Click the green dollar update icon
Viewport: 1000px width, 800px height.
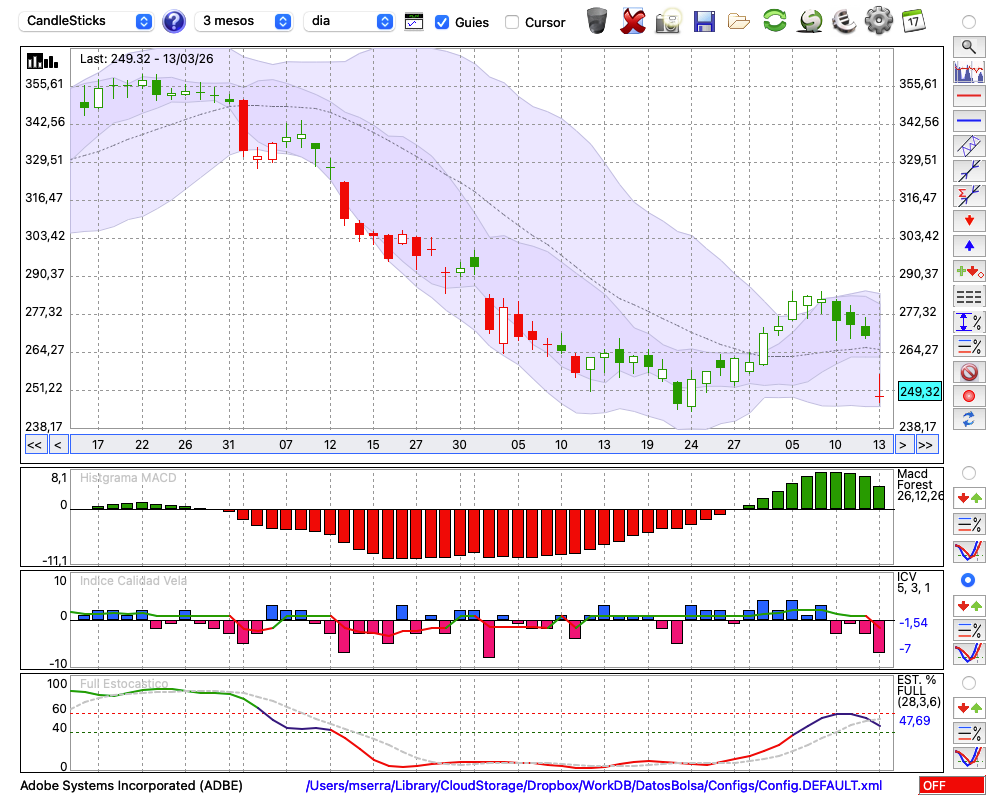click(x=810, y=21)
